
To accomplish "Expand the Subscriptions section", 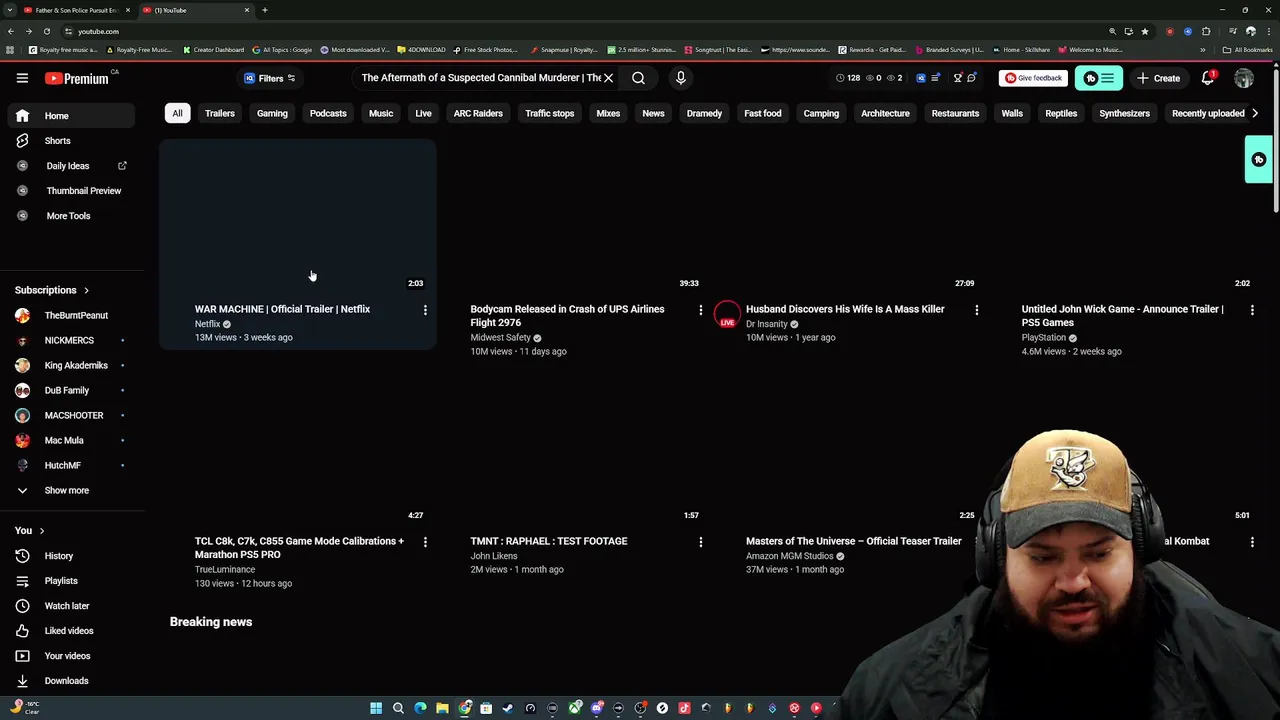I will click(x=52, y=290).
